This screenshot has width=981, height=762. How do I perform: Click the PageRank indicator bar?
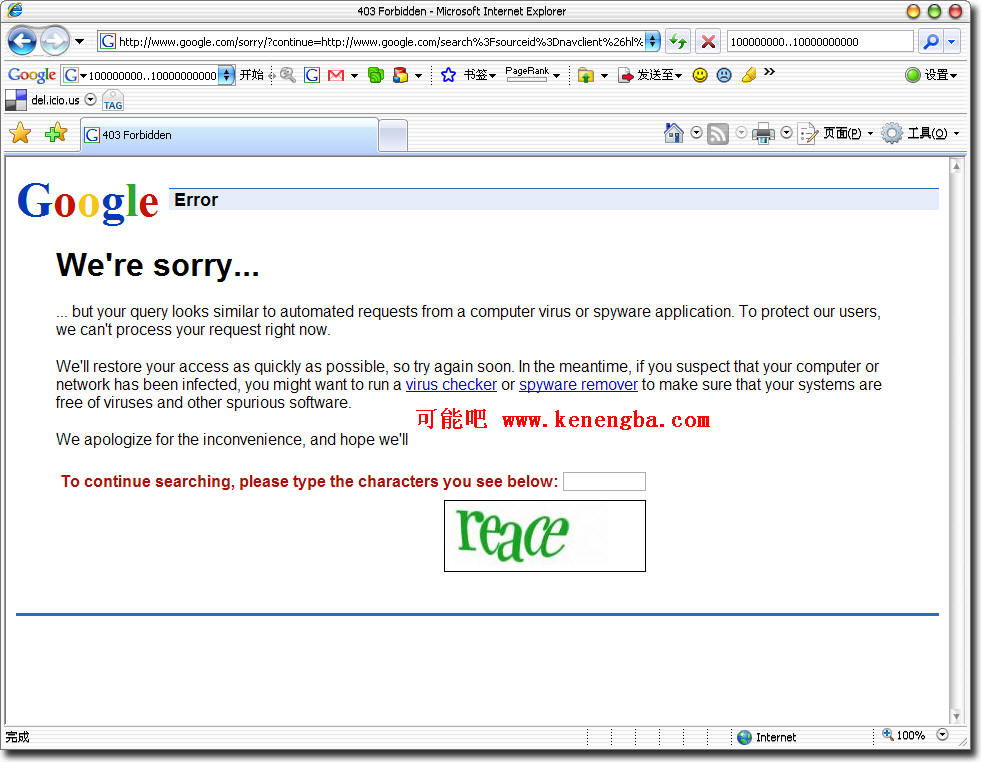click(x=527, y=75)
